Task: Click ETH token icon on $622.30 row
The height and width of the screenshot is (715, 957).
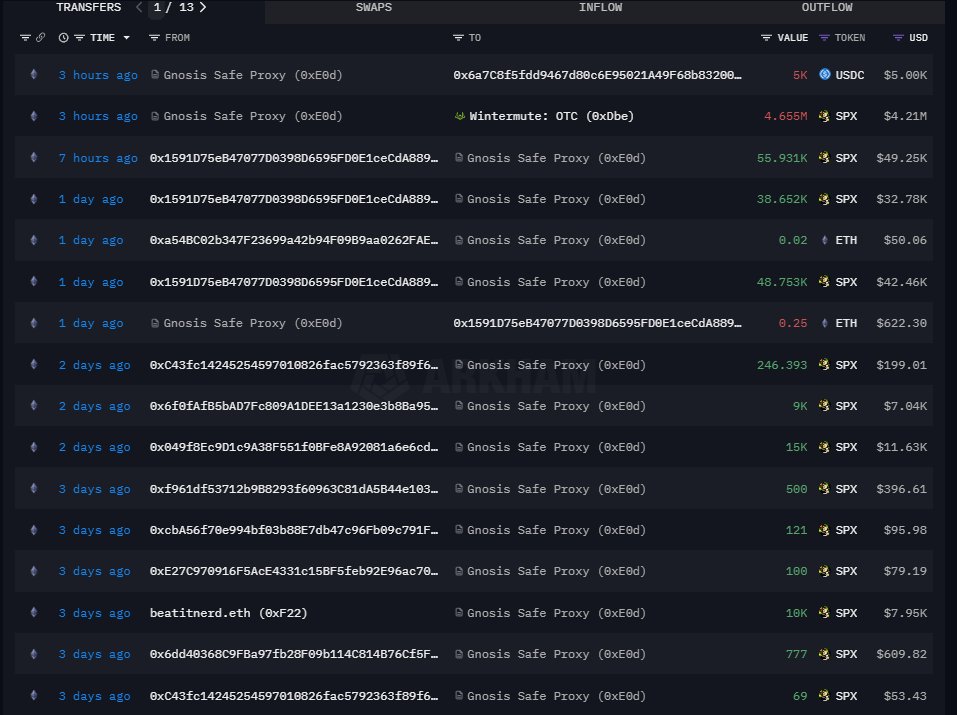Action: [825, 323]
